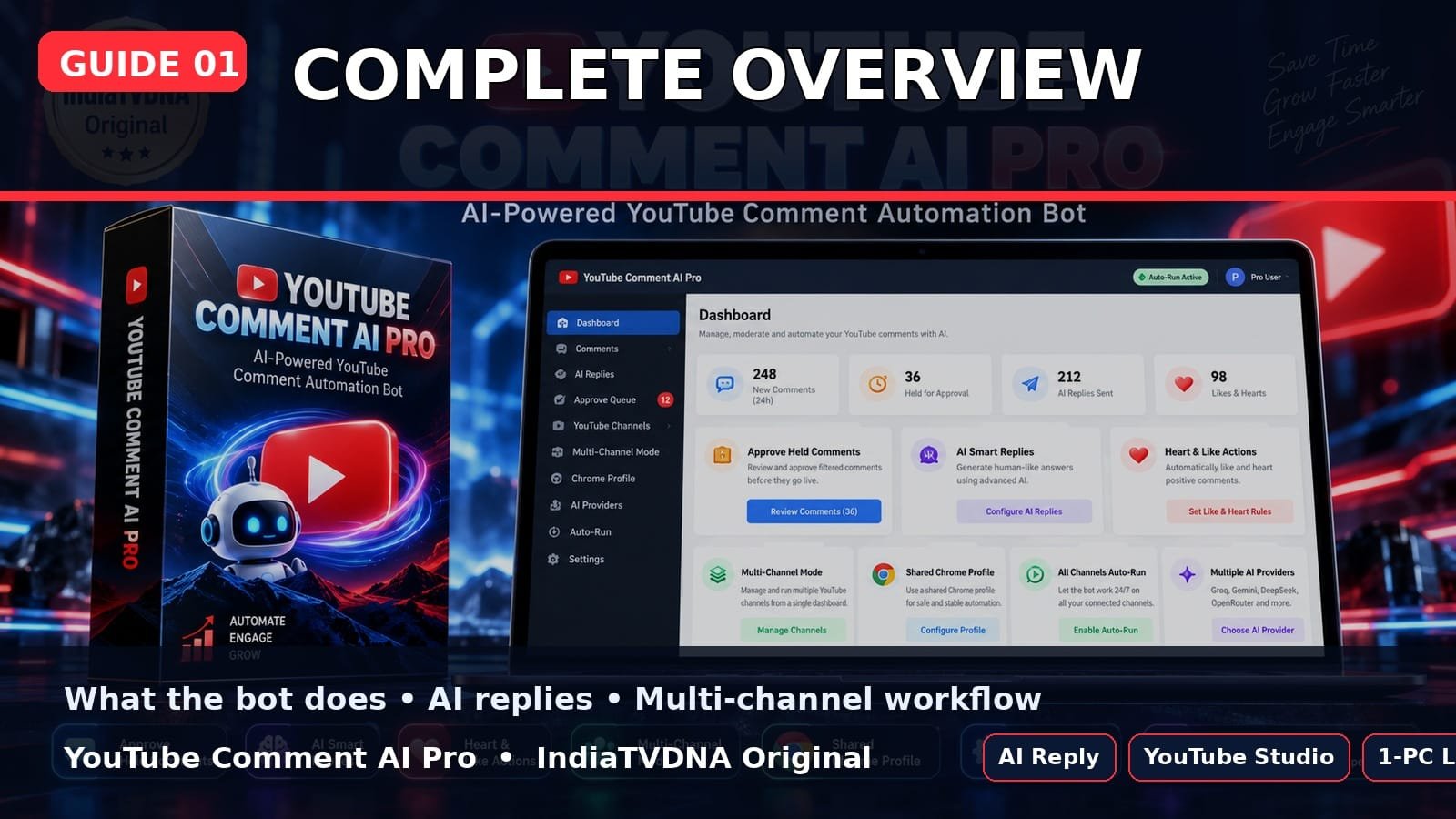Click the Approve Queue sidebar icon
Screen dimensions: 1456x819
point(560,399)
